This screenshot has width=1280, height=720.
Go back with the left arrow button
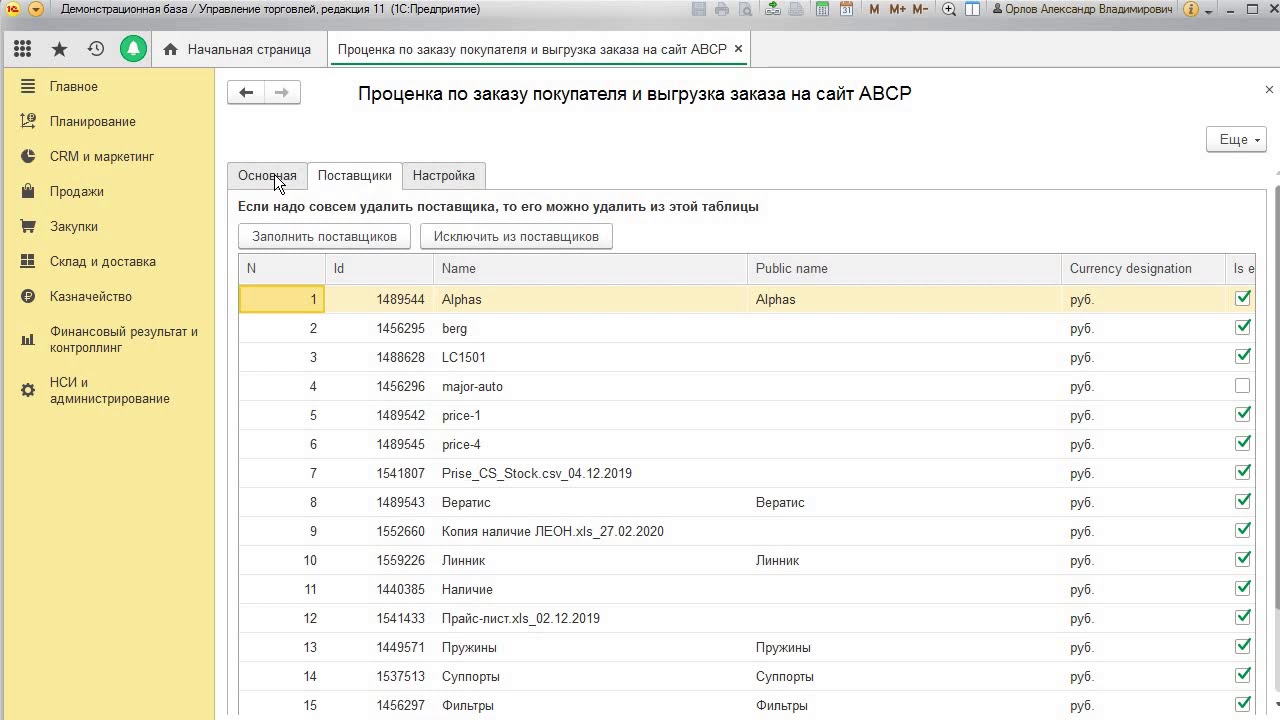246,93
